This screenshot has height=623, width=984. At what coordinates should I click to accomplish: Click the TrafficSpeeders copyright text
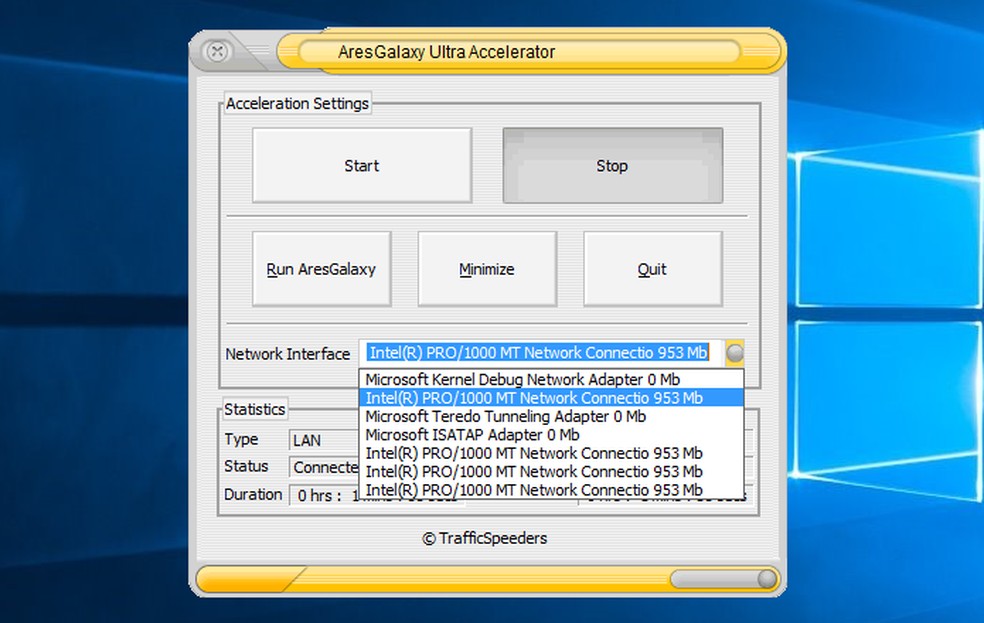tap(484, 538)
